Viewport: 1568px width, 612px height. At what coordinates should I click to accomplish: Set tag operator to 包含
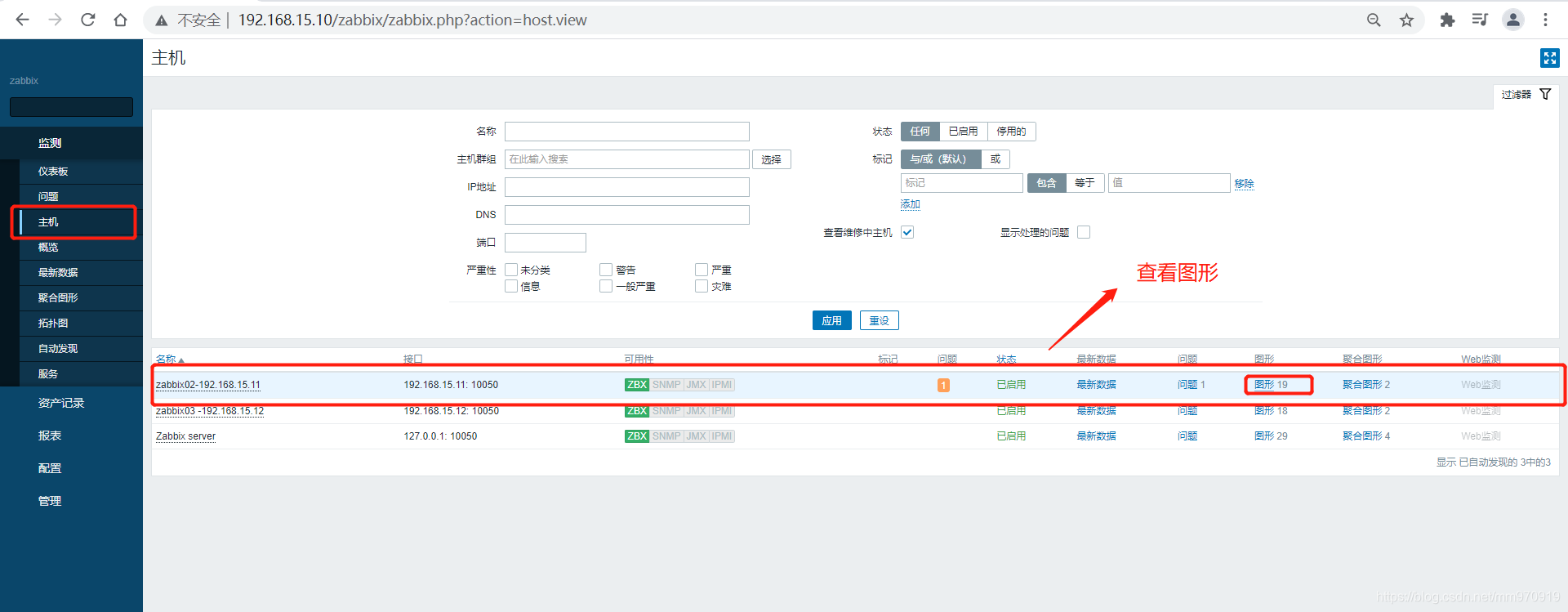(x=1046, y=183)
